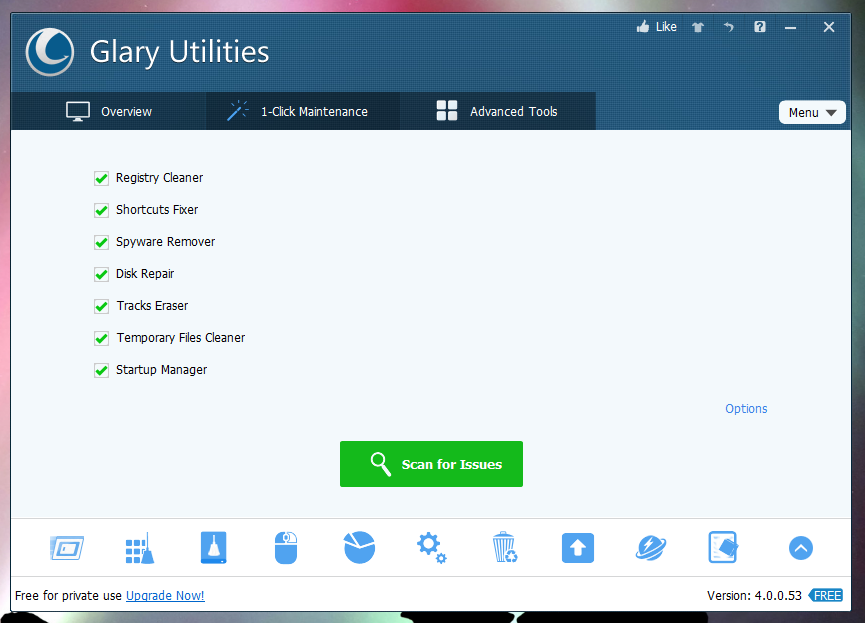
Task: Open the Menu dropdown
Action: 811,113
